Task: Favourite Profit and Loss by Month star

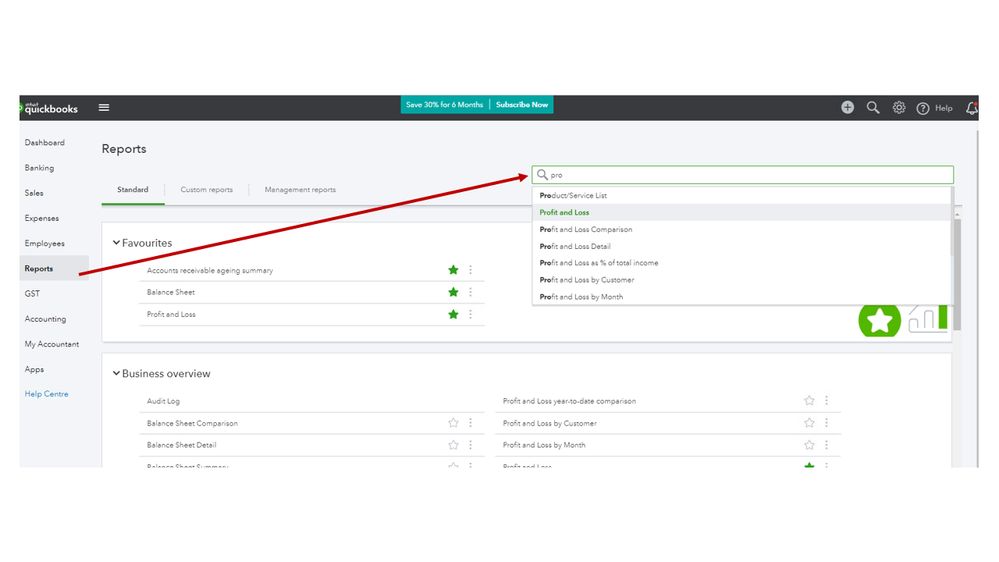Action: (809, 445)
